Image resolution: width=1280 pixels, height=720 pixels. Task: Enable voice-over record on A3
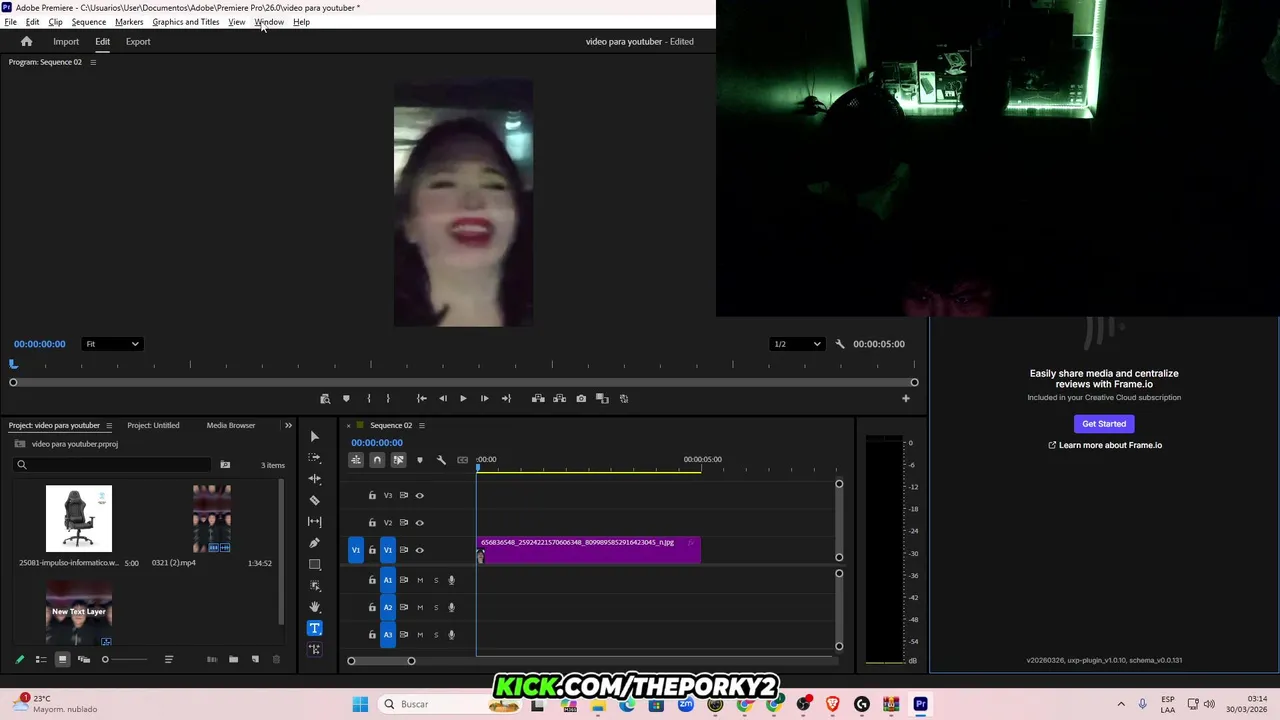(x=451, y=634)
